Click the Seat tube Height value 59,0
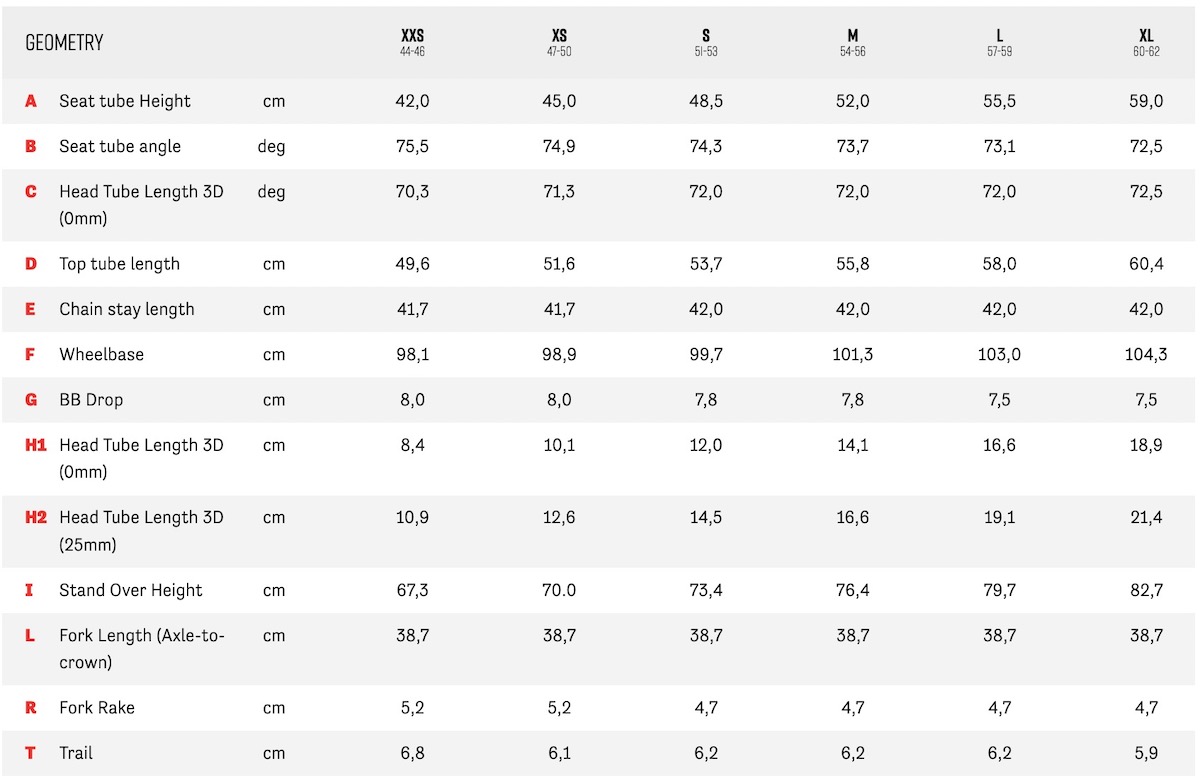 click(x=1146, y=101)
